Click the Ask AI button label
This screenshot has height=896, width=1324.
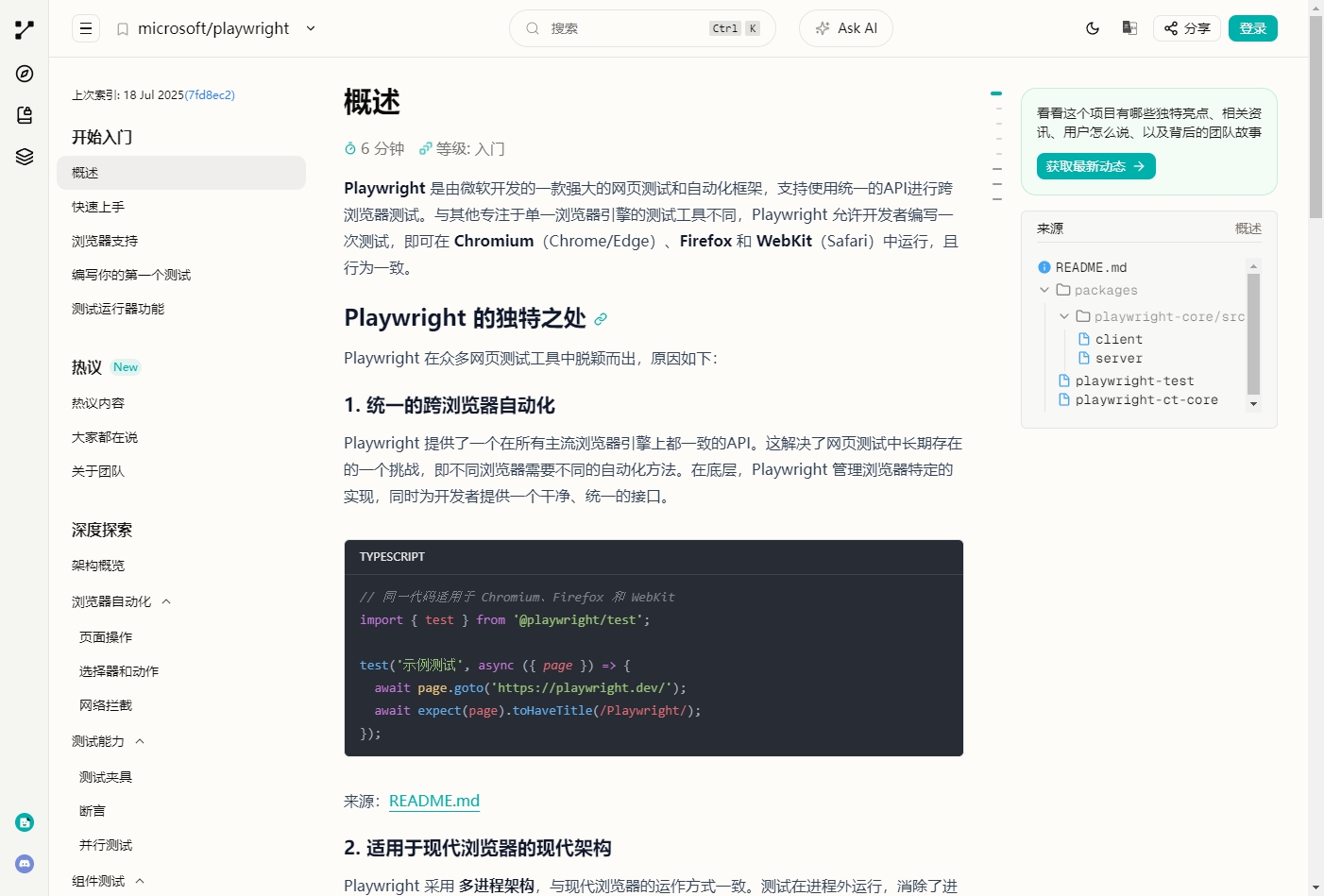pyautogui.click(x=857, y=28)
